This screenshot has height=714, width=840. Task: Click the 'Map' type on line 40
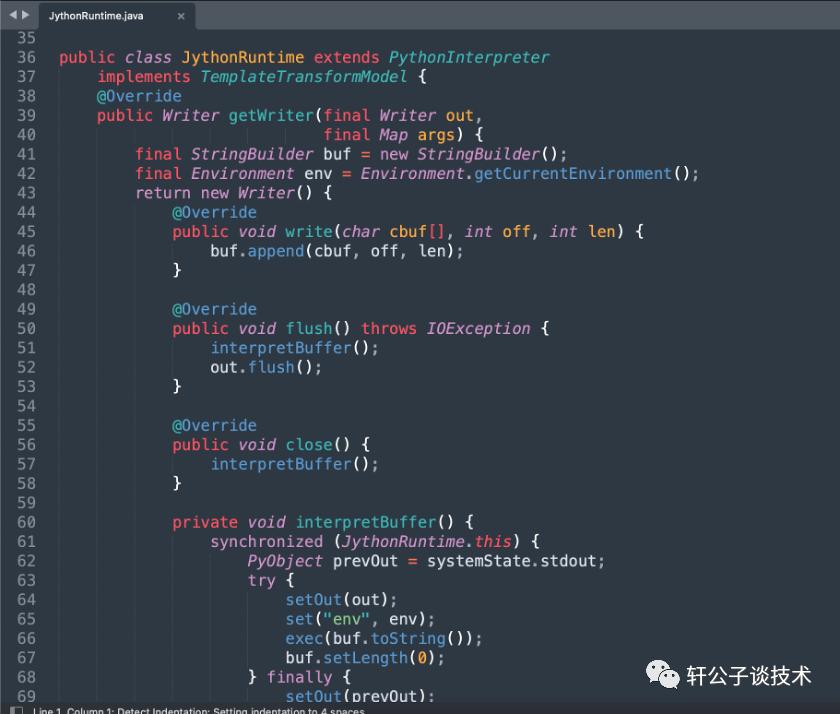(x=393, y=135)
